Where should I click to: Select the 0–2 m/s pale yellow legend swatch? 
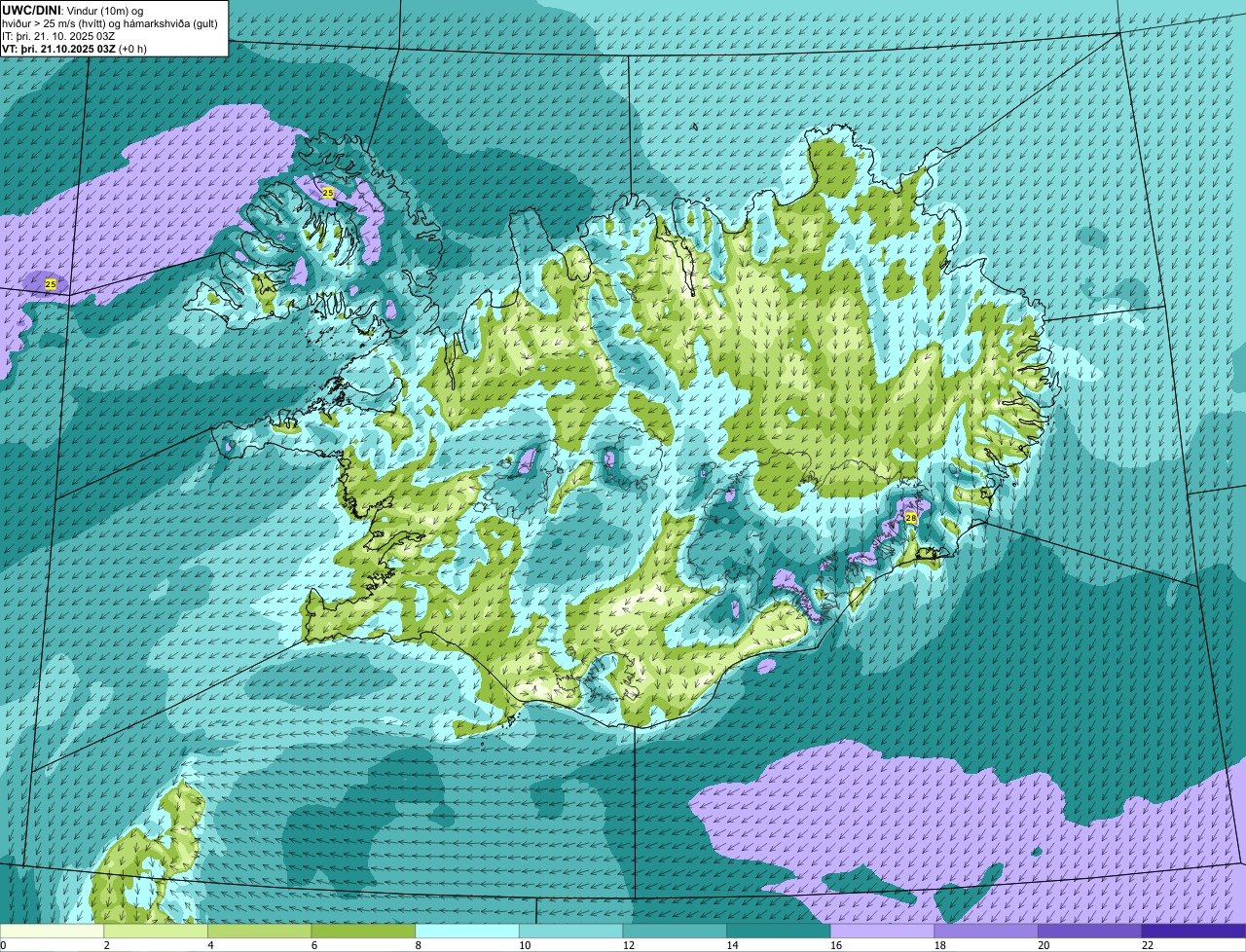point(53,931)
